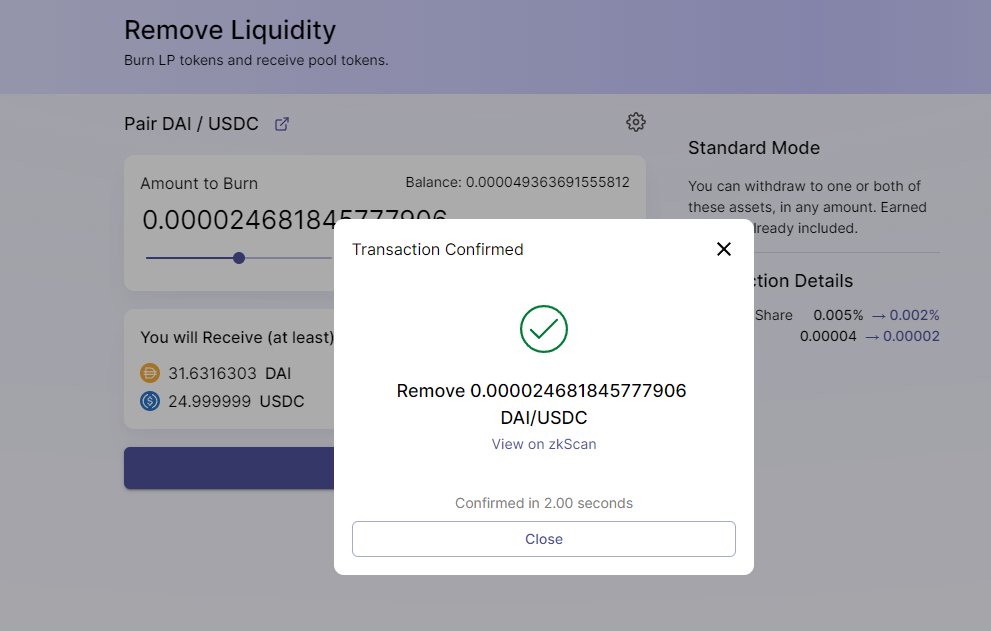Click the 0.005% current share value

click(x=838, y=315)
